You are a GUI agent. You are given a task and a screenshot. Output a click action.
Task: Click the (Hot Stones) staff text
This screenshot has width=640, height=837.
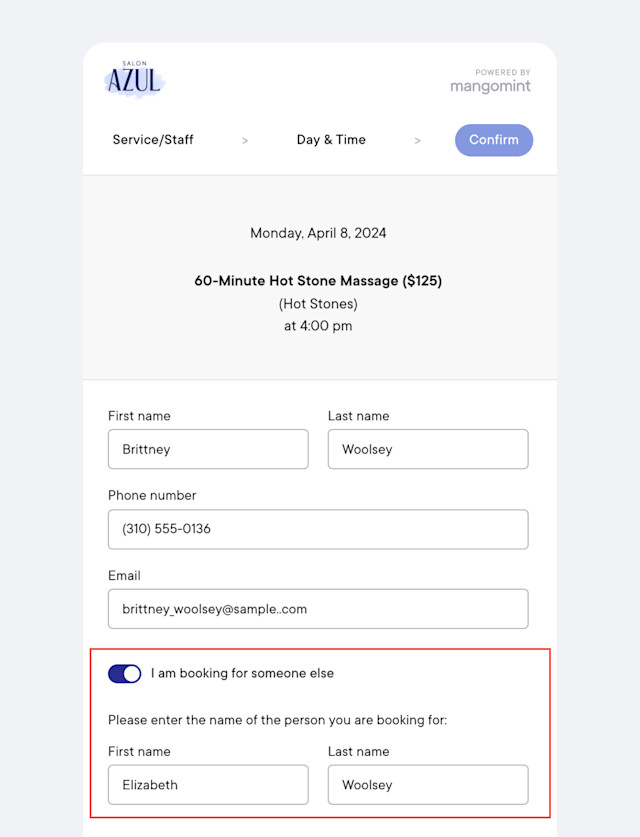[318, 304]
